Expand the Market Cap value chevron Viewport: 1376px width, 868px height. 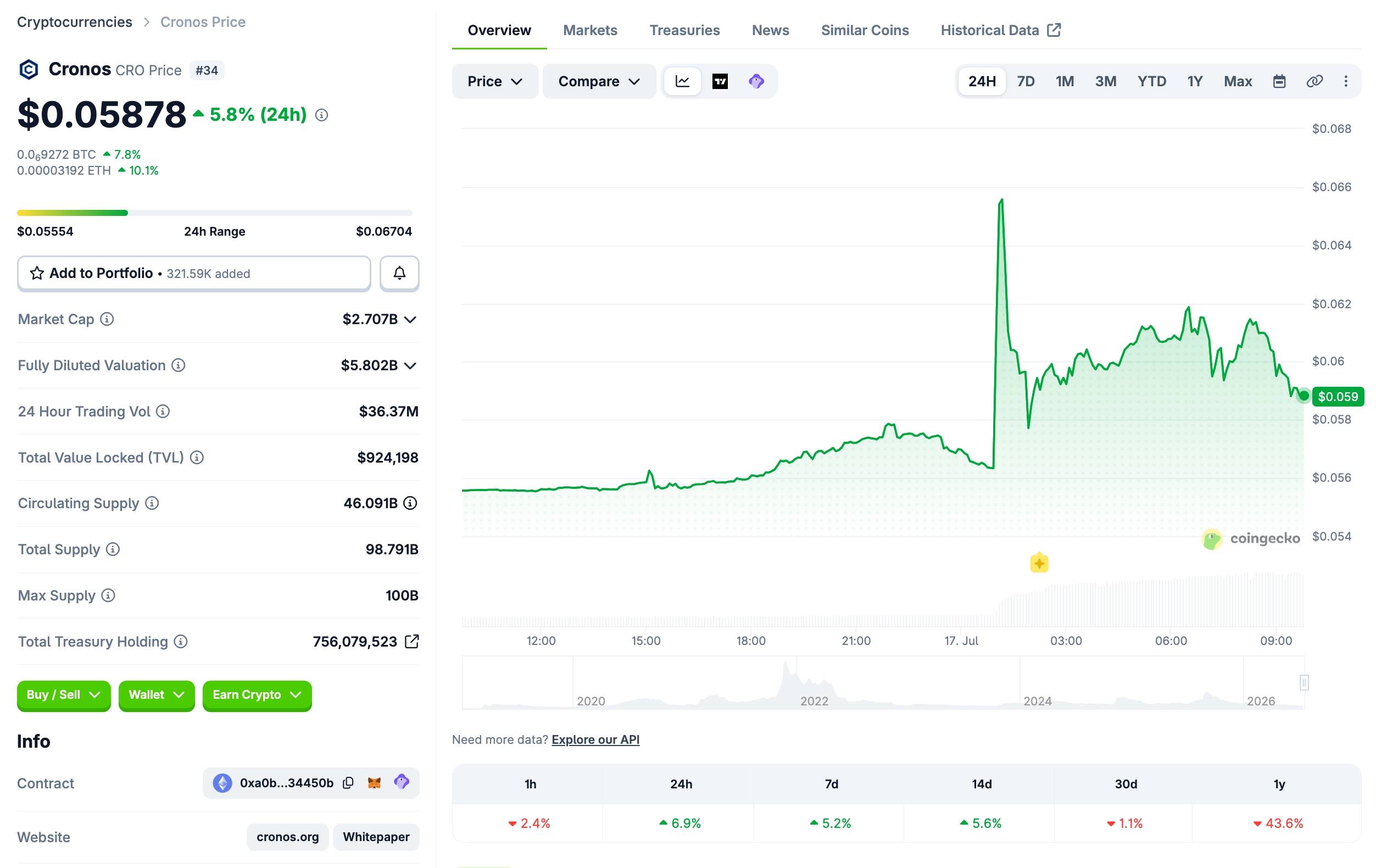[410, 319]
